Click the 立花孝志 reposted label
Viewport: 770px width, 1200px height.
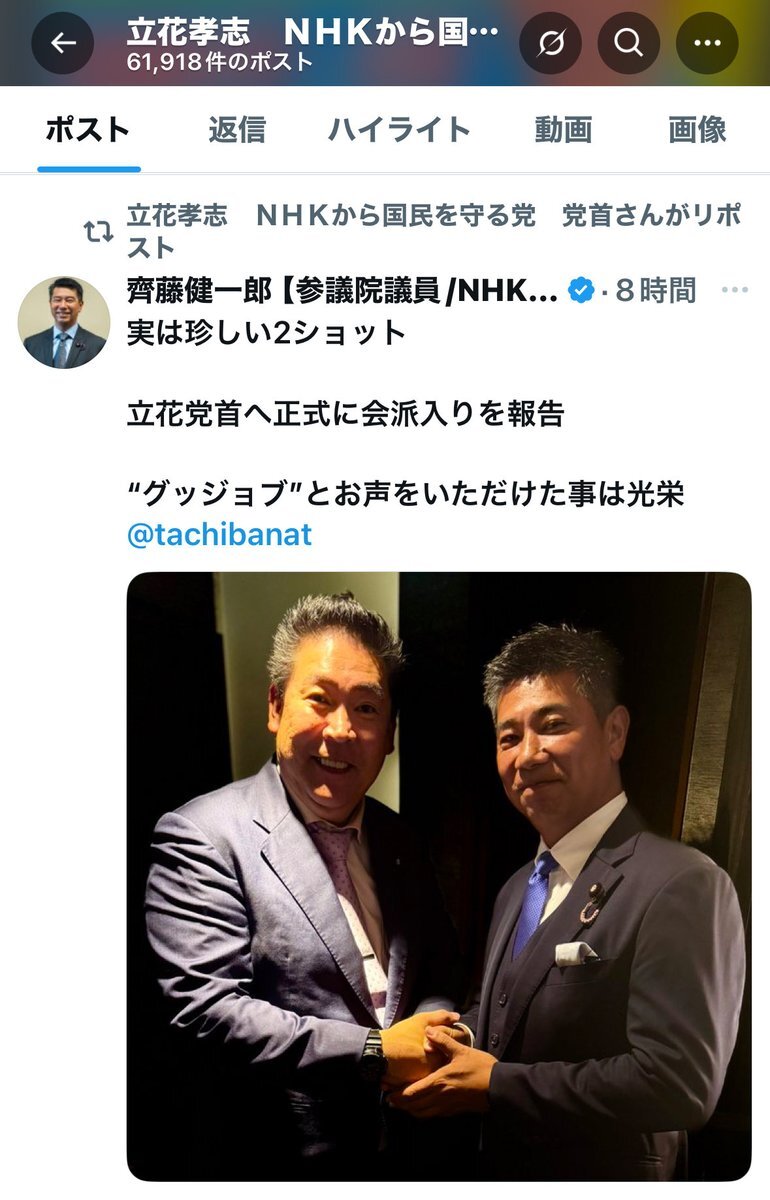434,231
